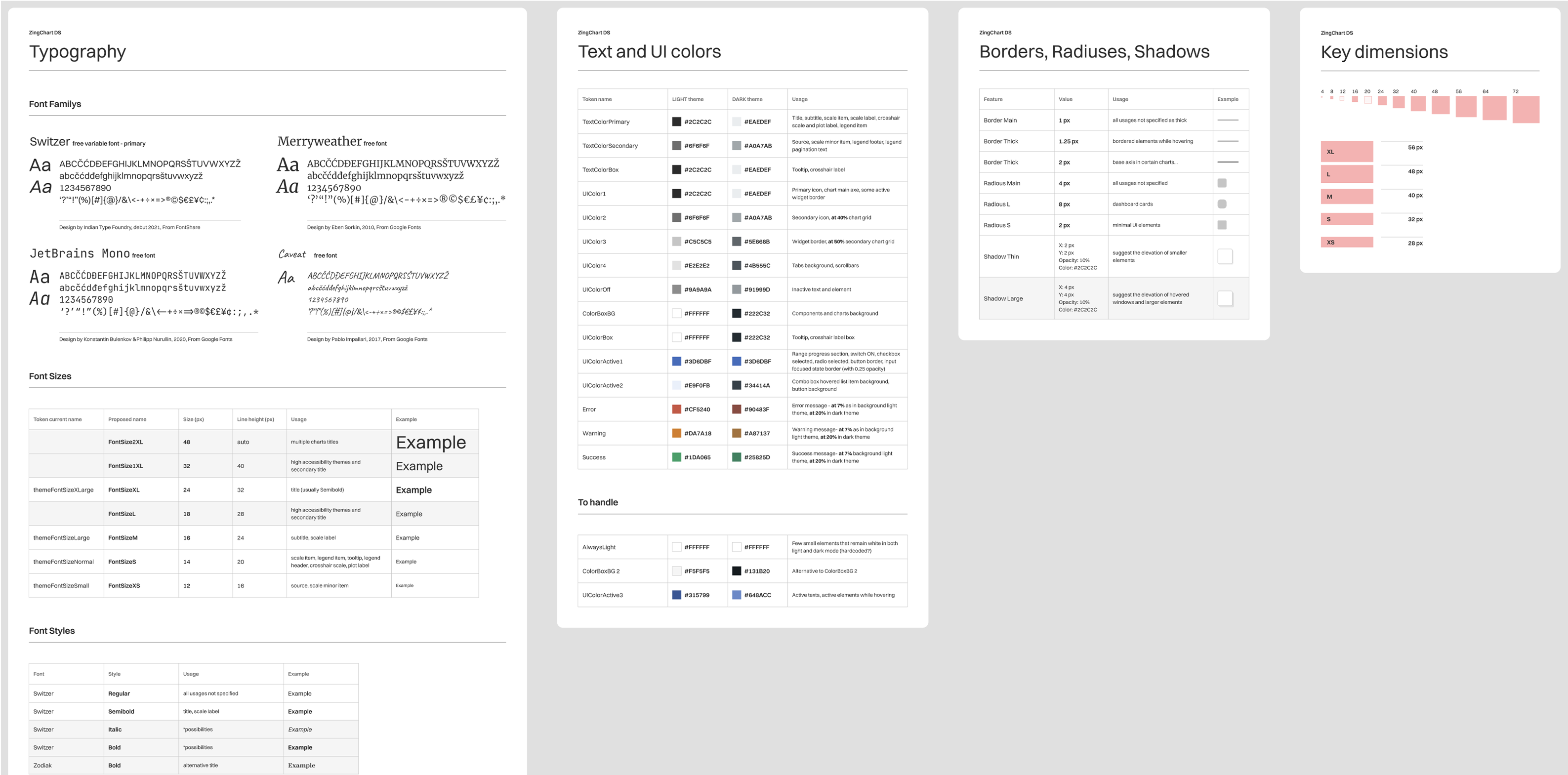
Task: Select the XL pink size bar
Action: tap(1347, 152)
